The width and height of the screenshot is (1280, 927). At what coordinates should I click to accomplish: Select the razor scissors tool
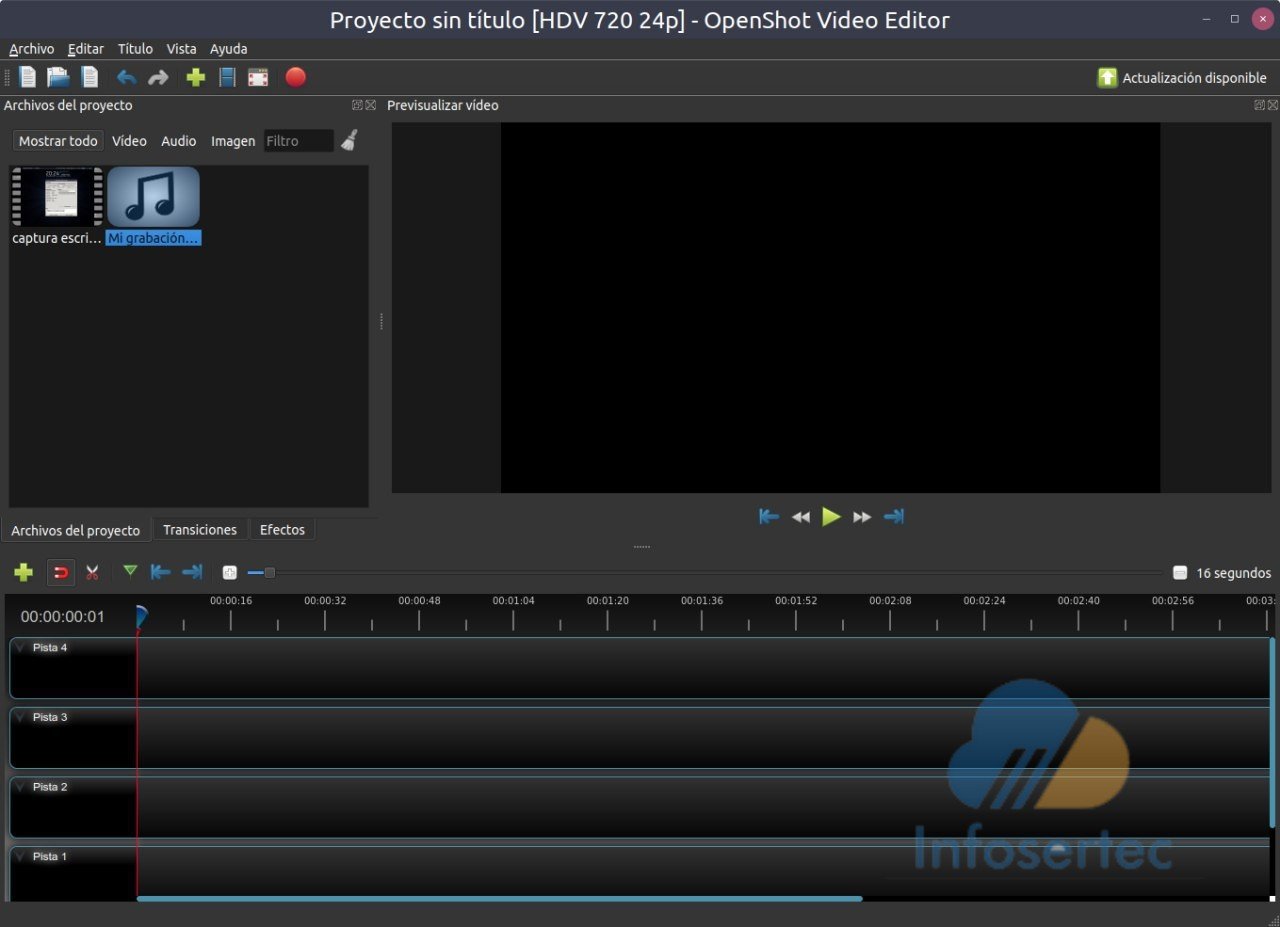92,572
